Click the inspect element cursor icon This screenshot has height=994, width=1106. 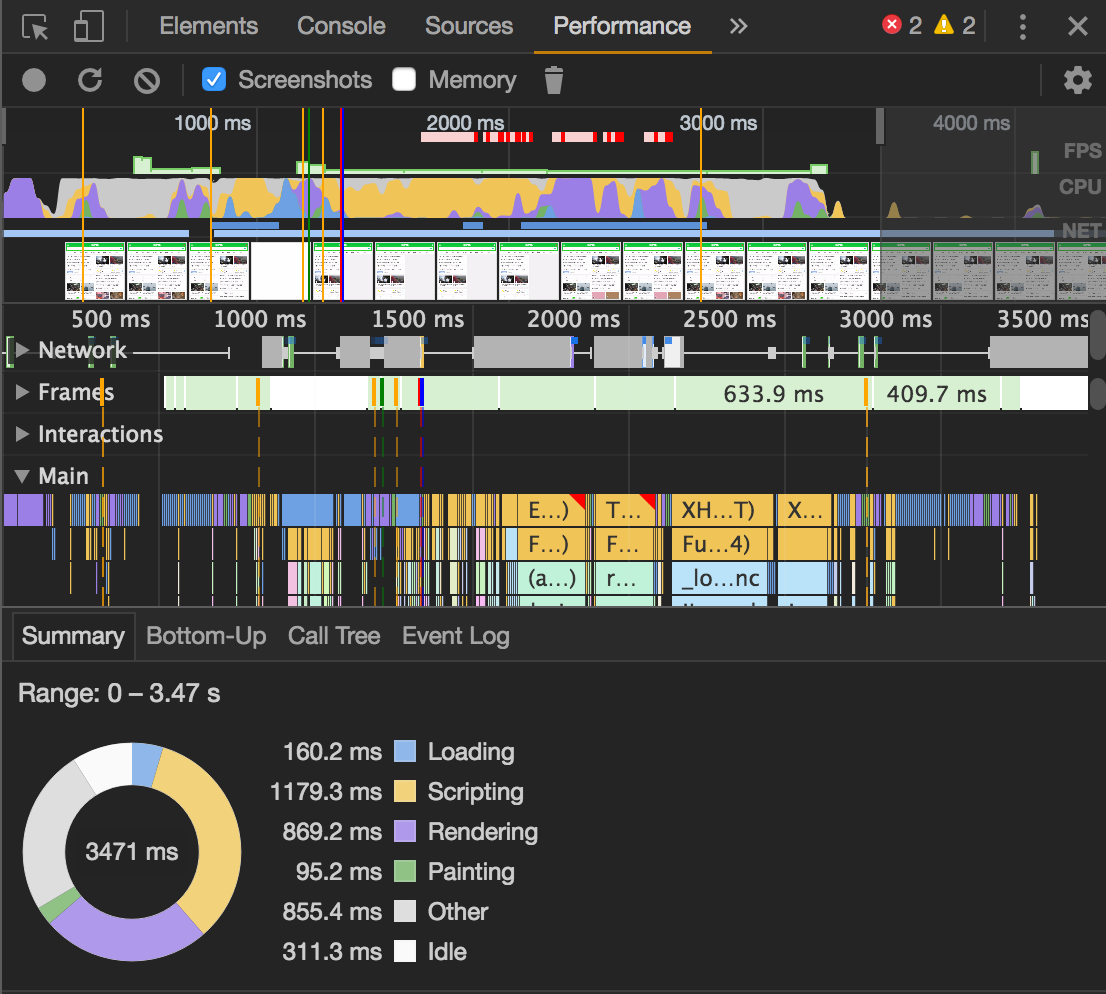click(35, 27)
